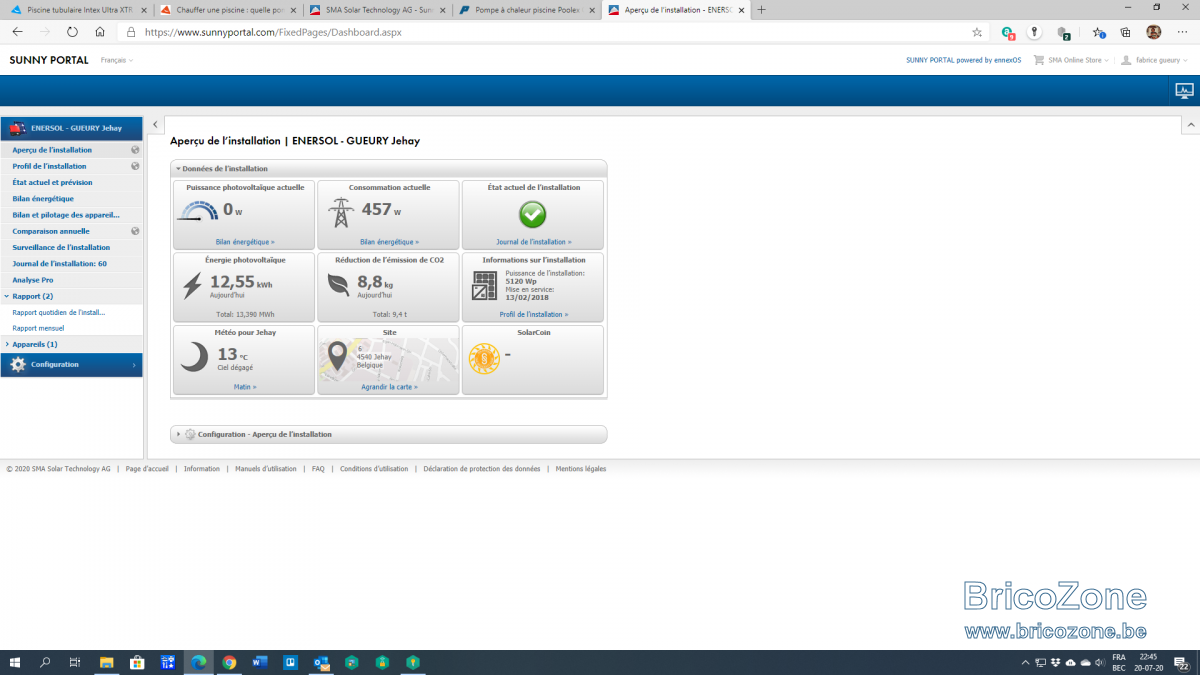Click the globe icon beside Aperçu de l'installation
1200x675 pixels.
135,150
